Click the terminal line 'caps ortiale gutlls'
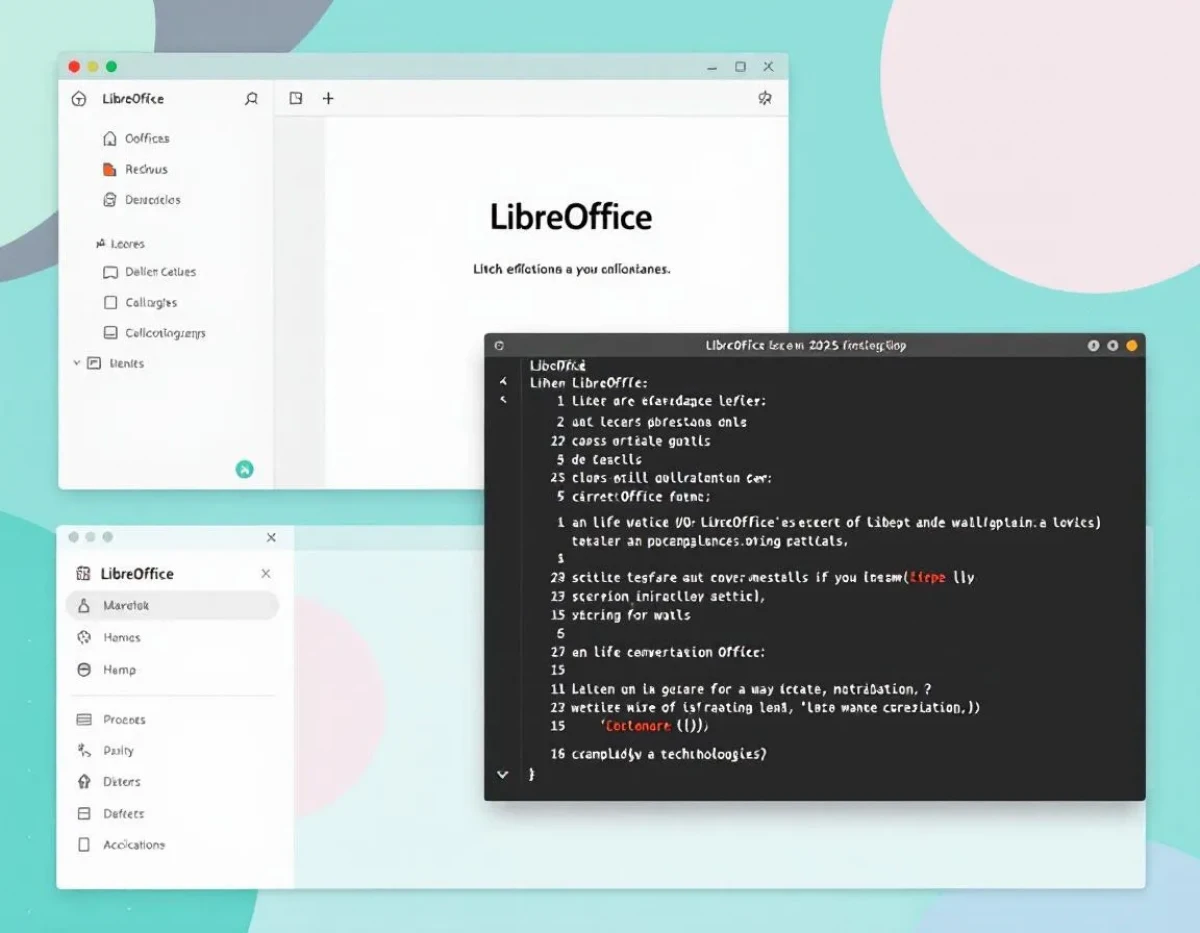The image size is (1200, 933). 641,440
